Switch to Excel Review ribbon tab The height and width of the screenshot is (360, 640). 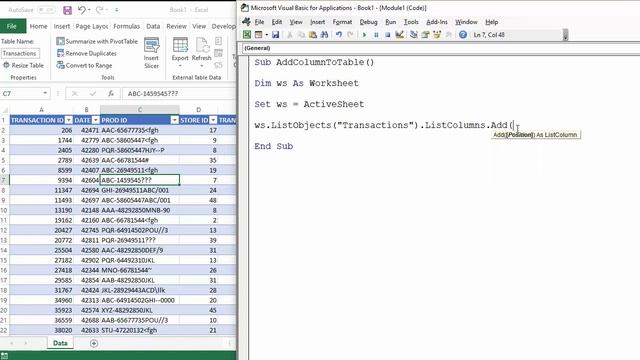coord(176,26)
